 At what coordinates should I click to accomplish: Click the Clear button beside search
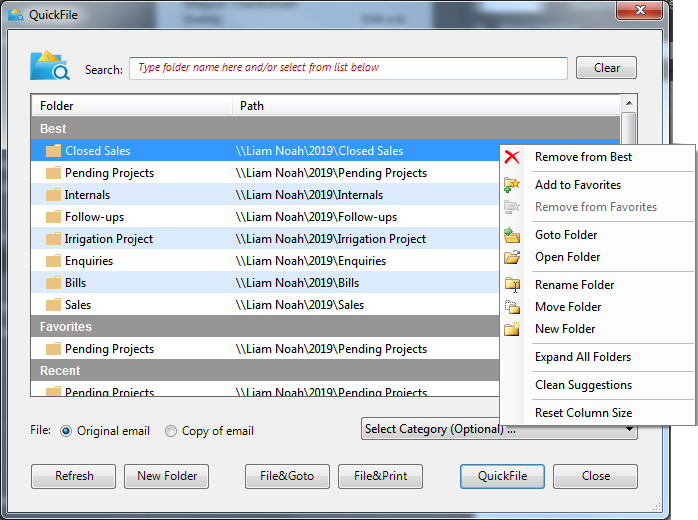(606, 68)
